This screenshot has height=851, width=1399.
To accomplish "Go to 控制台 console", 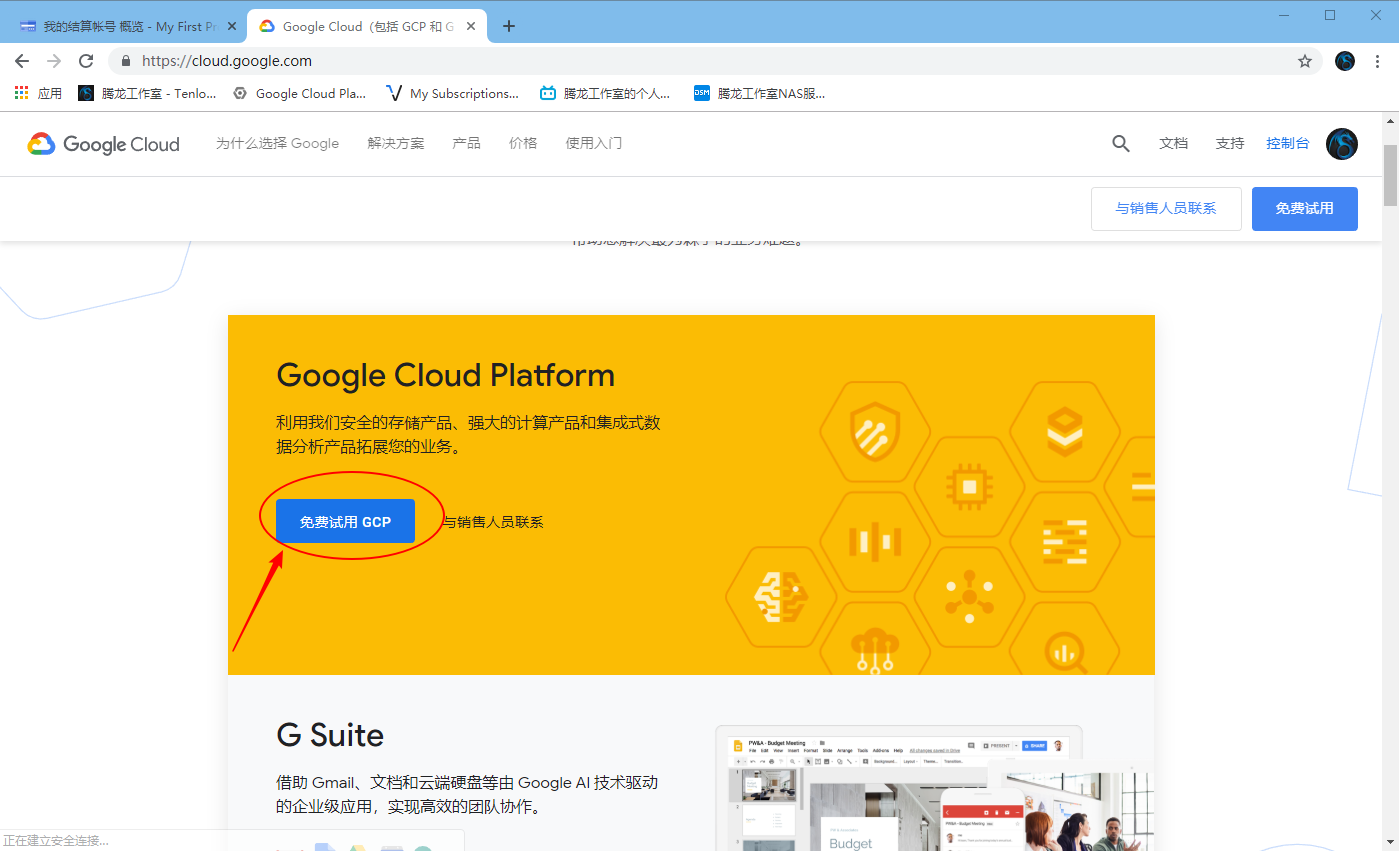I will tap(1288, 143).
